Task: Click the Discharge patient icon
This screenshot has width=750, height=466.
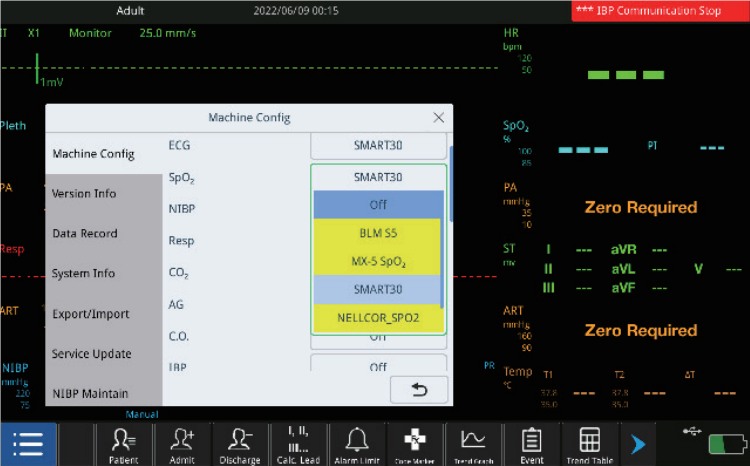Action: [239, 444]
